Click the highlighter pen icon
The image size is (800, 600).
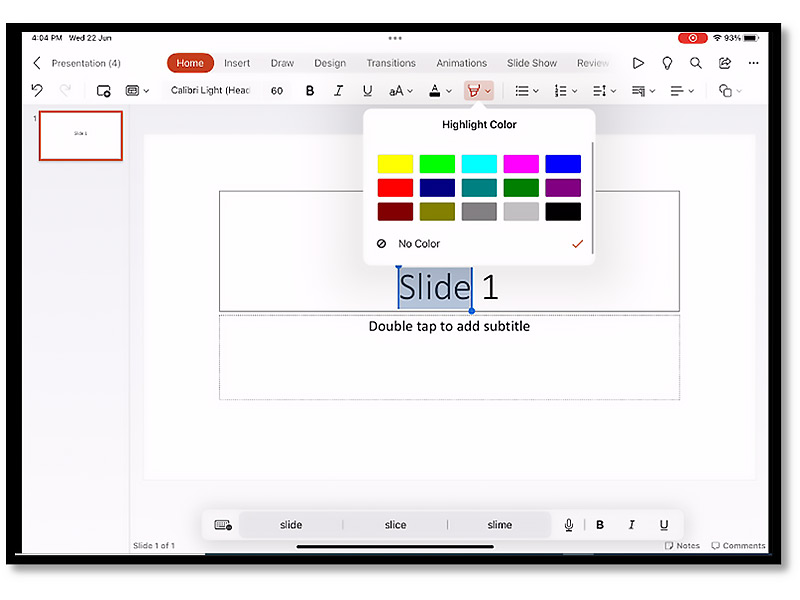(473, 91)
